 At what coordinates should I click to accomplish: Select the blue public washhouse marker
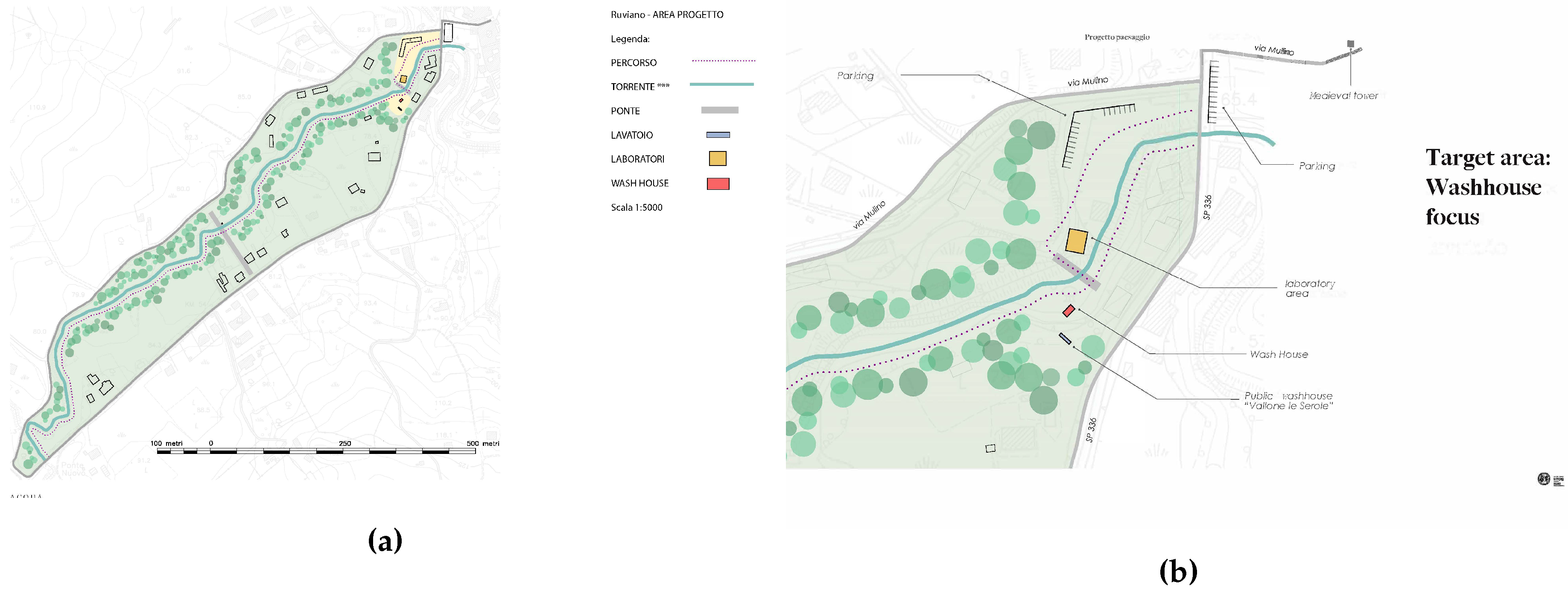pos(1065,339)
